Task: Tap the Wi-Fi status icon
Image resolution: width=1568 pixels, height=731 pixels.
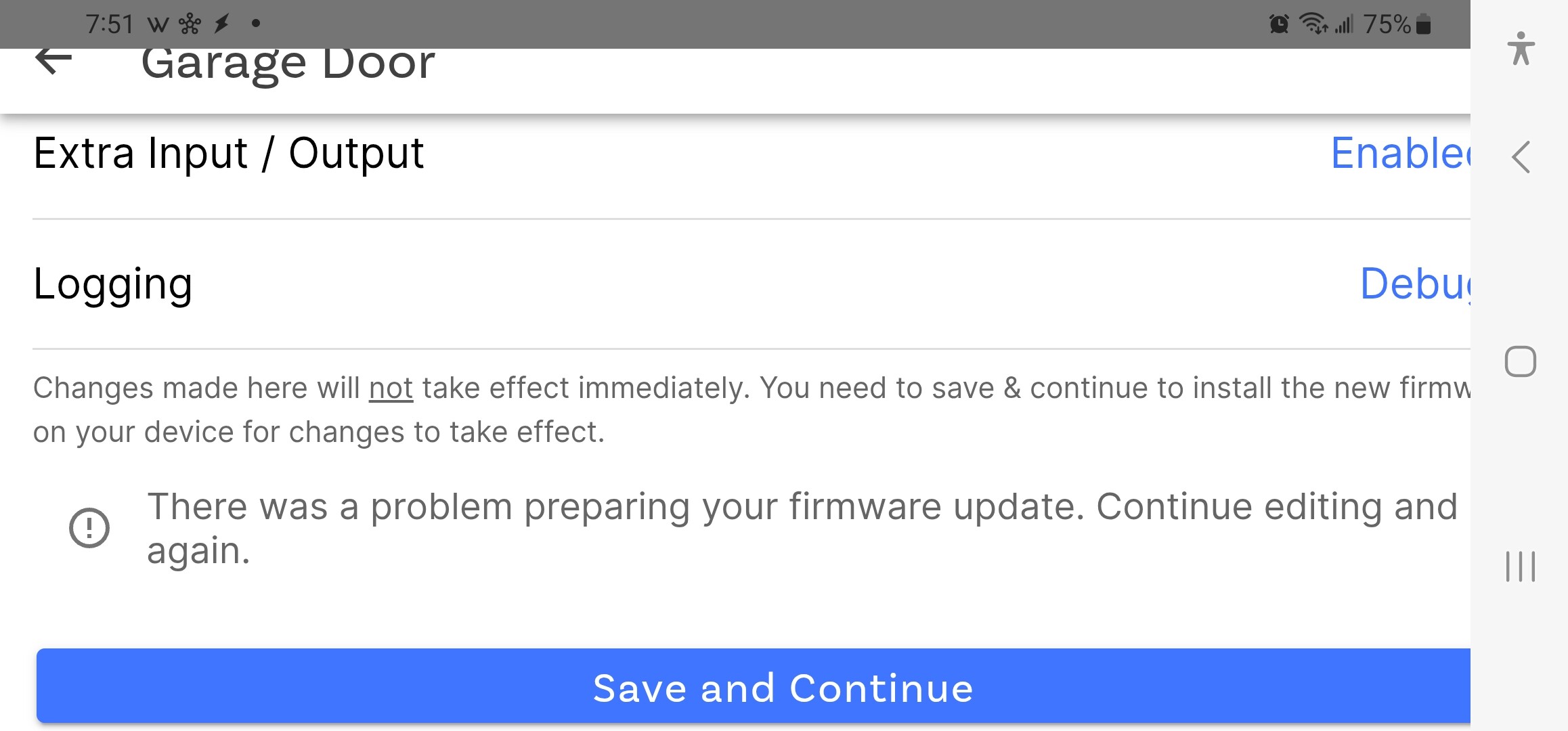Action: tap(1313, 24)
